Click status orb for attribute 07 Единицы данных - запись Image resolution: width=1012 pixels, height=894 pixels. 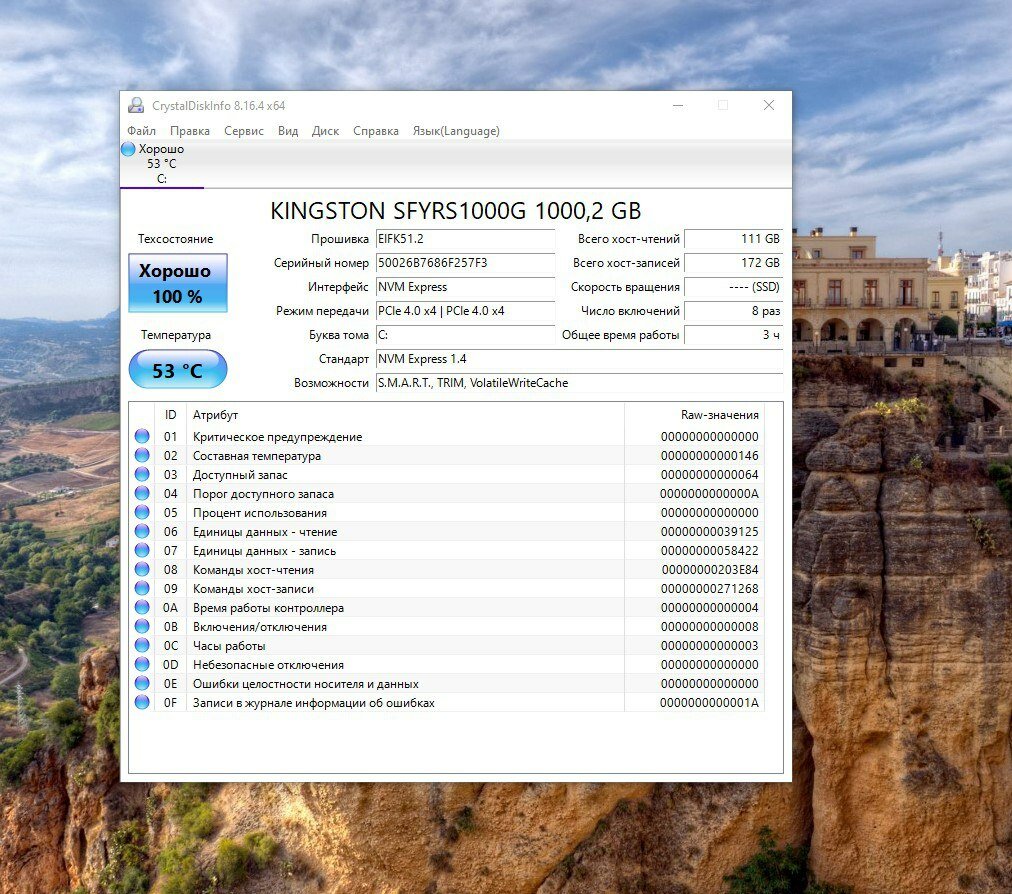[x=142, y=551]
